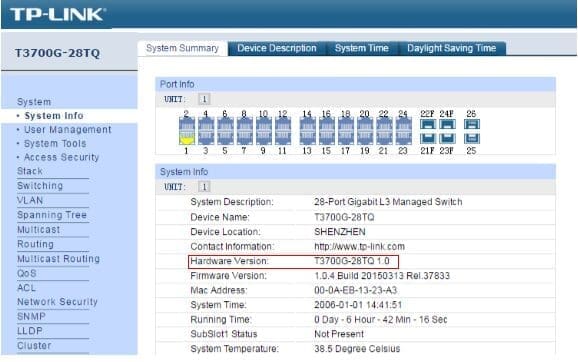Select the 23F SFP port icon
Screen dimensions: 578x362
pos(447,139)
